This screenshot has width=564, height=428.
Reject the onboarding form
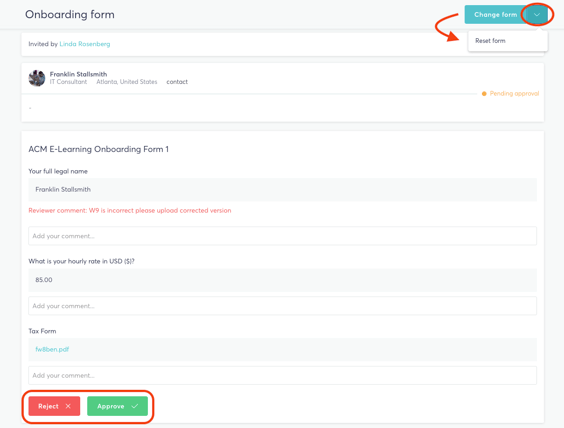(x=54, y=406)
